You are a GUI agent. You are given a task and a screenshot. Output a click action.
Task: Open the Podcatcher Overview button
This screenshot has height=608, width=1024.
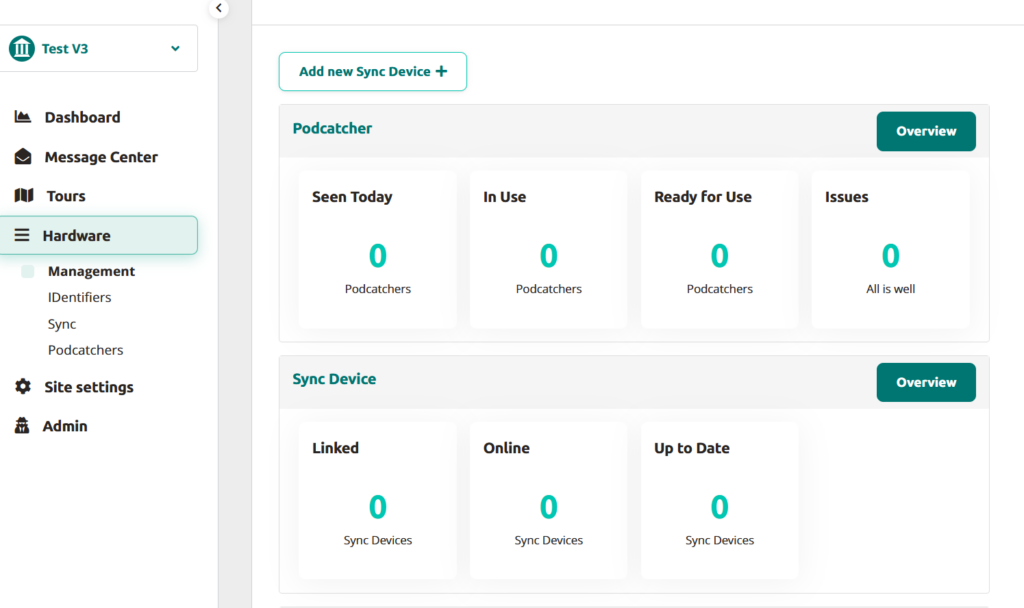click(x=926, y=131)
